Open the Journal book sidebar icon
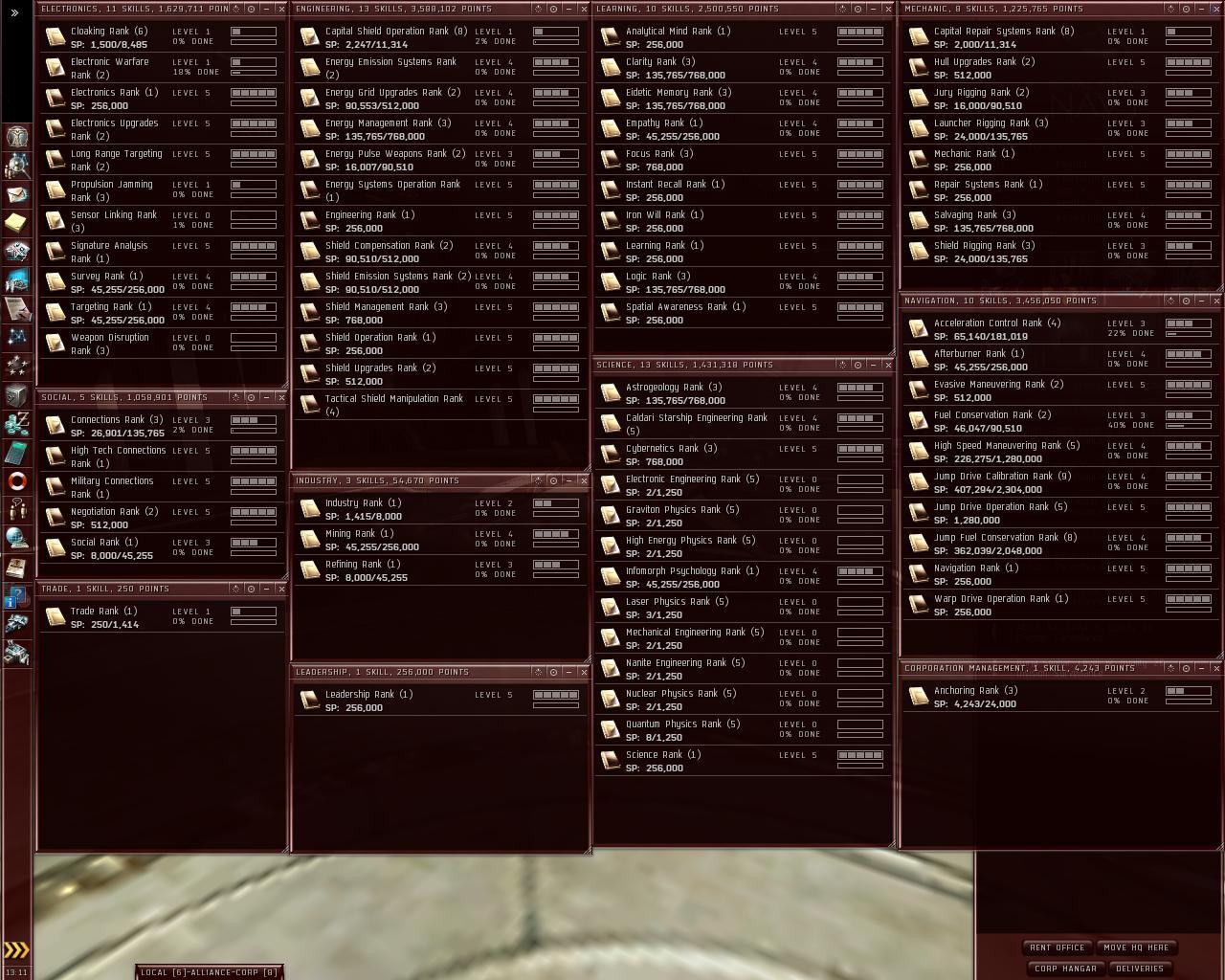The width and height of the screenshot is (1225, 980). [16, 567]
